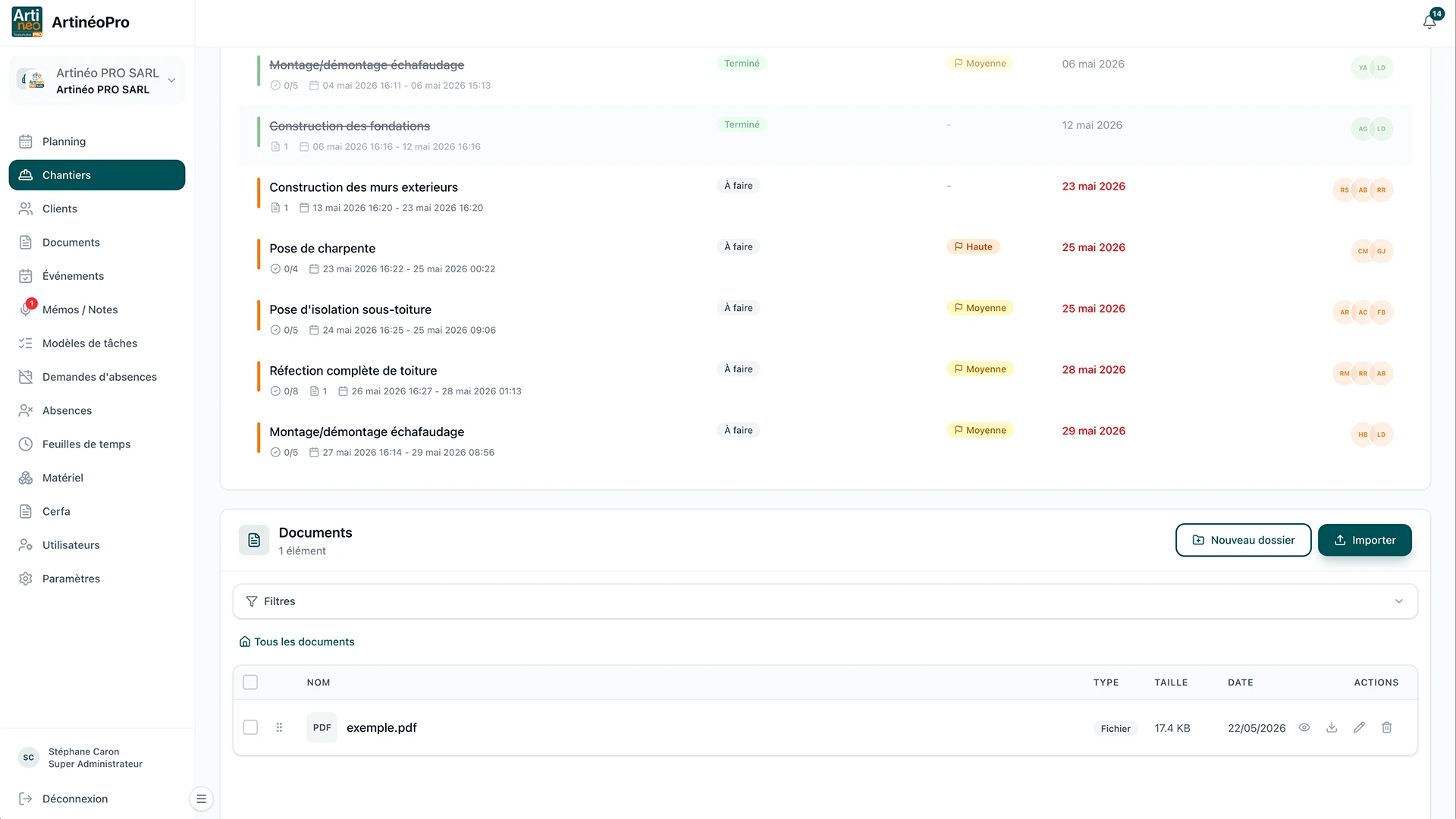Open the notifications bell
The height and width of the screenshot is (819, 1456).
1429,21
